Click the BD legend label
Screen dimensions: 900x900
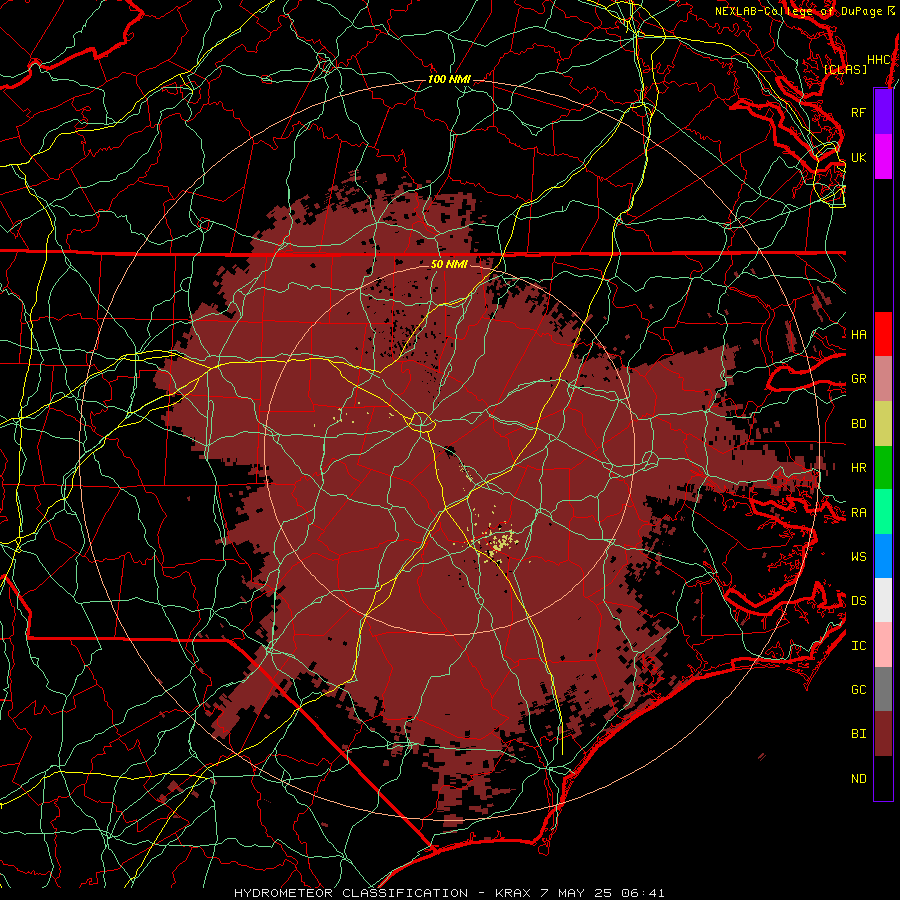(x=858, y=424)
